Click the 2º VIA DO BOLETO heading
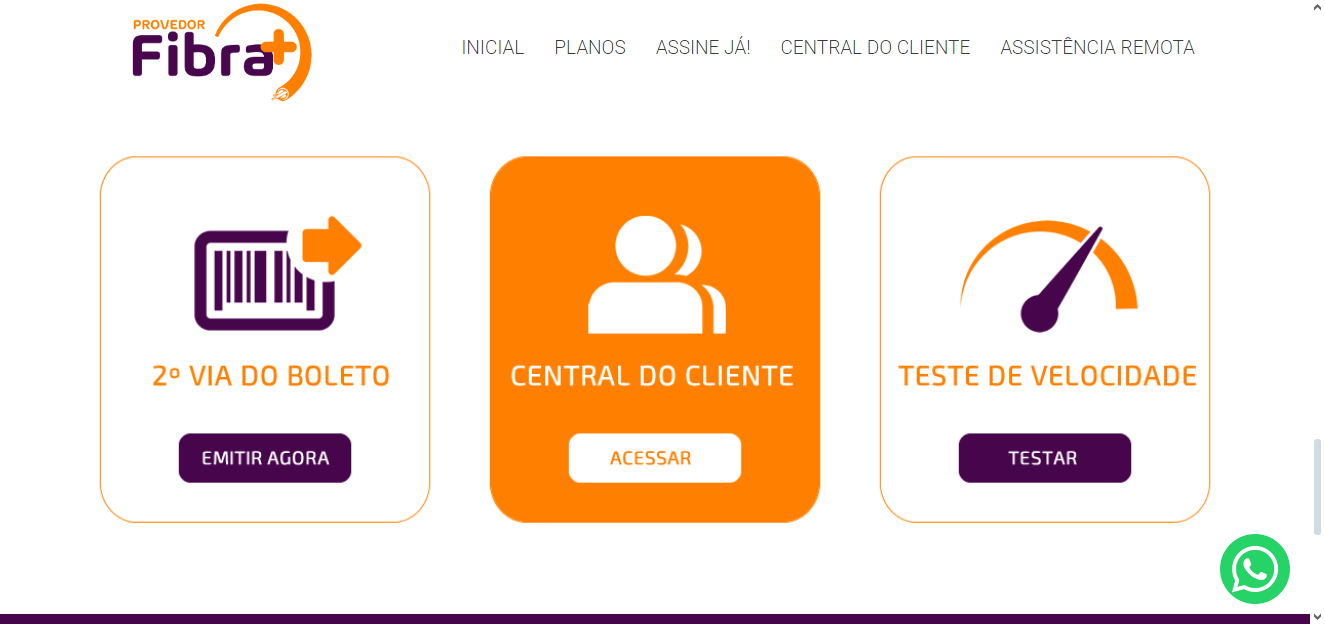This screenshot has width=1325, height=624. tap(271, 376)
